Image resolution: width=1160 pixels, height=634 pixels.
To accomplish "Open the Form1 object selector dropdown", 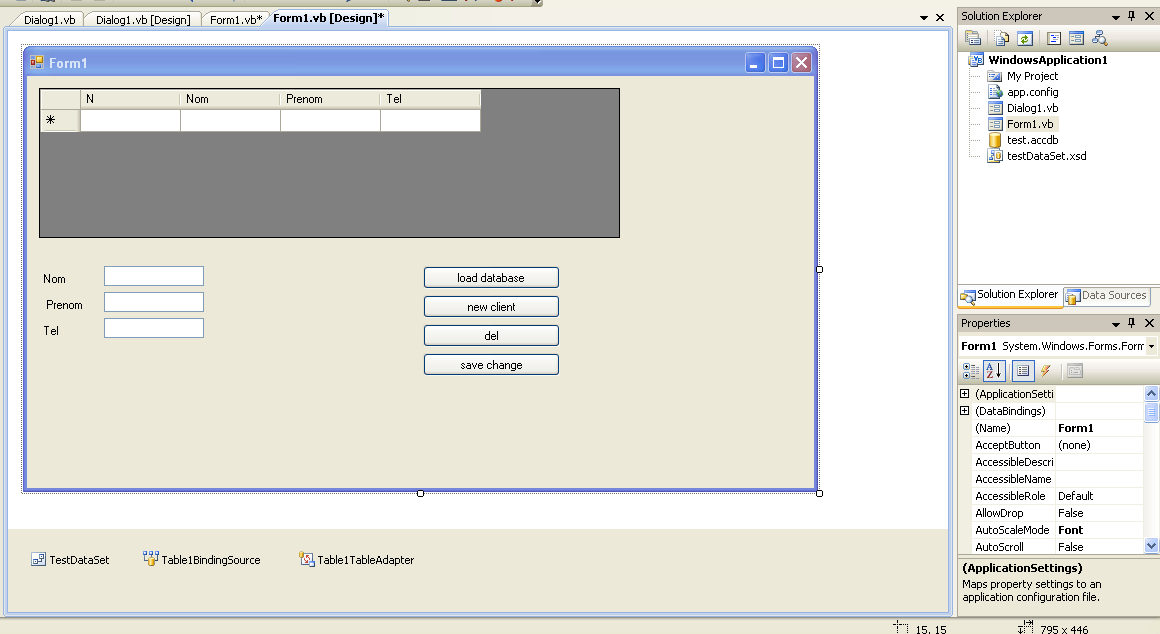I will point(1152,346).
